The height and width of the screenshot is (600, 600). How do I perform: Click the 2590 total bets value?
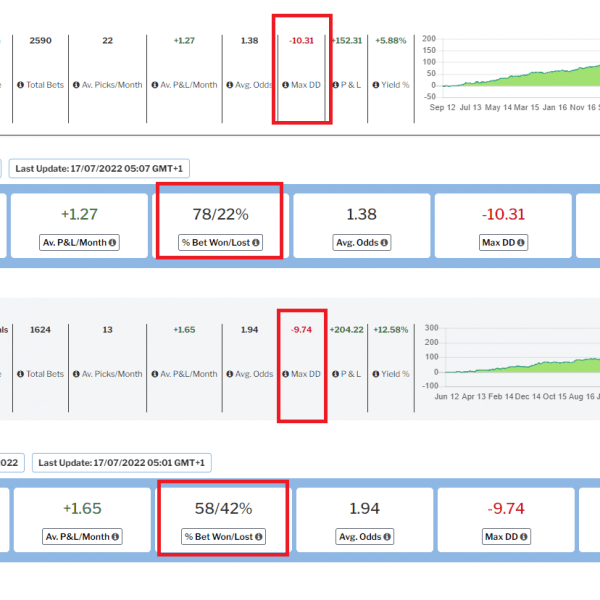[x=41, y=41]
